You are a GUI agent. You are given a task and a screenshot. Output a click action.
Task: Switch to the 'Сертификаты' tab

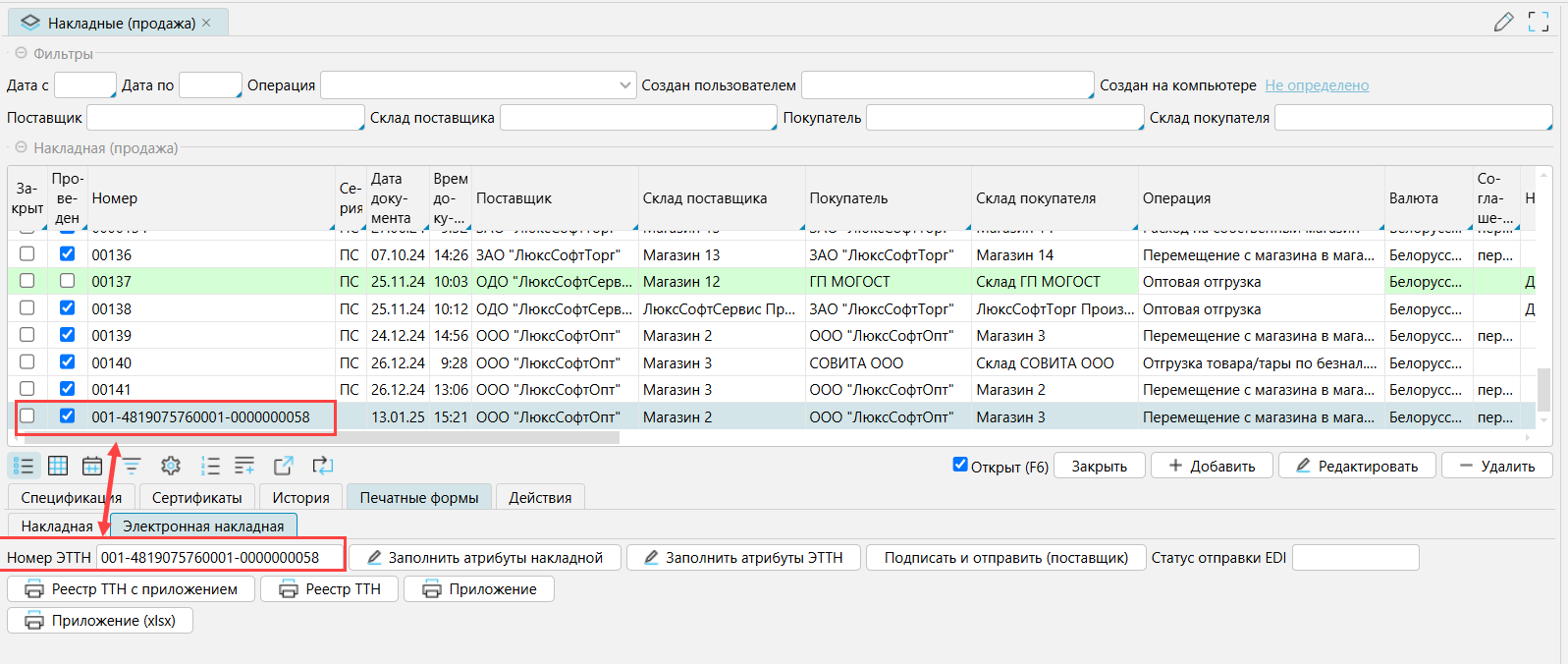click(196, 497)
